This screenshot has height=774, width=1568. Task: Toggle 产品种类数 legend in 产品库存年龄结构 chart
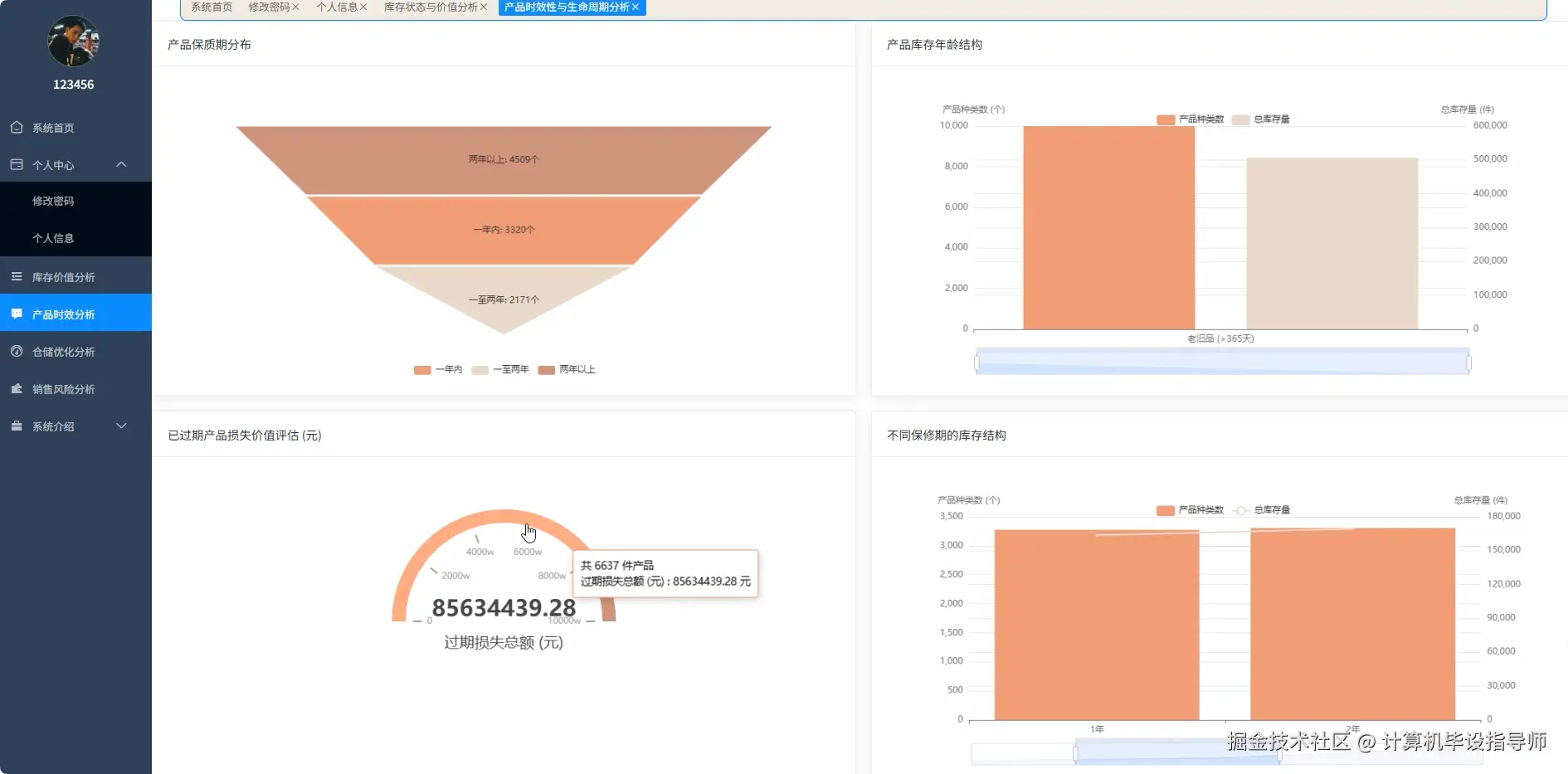click(1191, 119)
